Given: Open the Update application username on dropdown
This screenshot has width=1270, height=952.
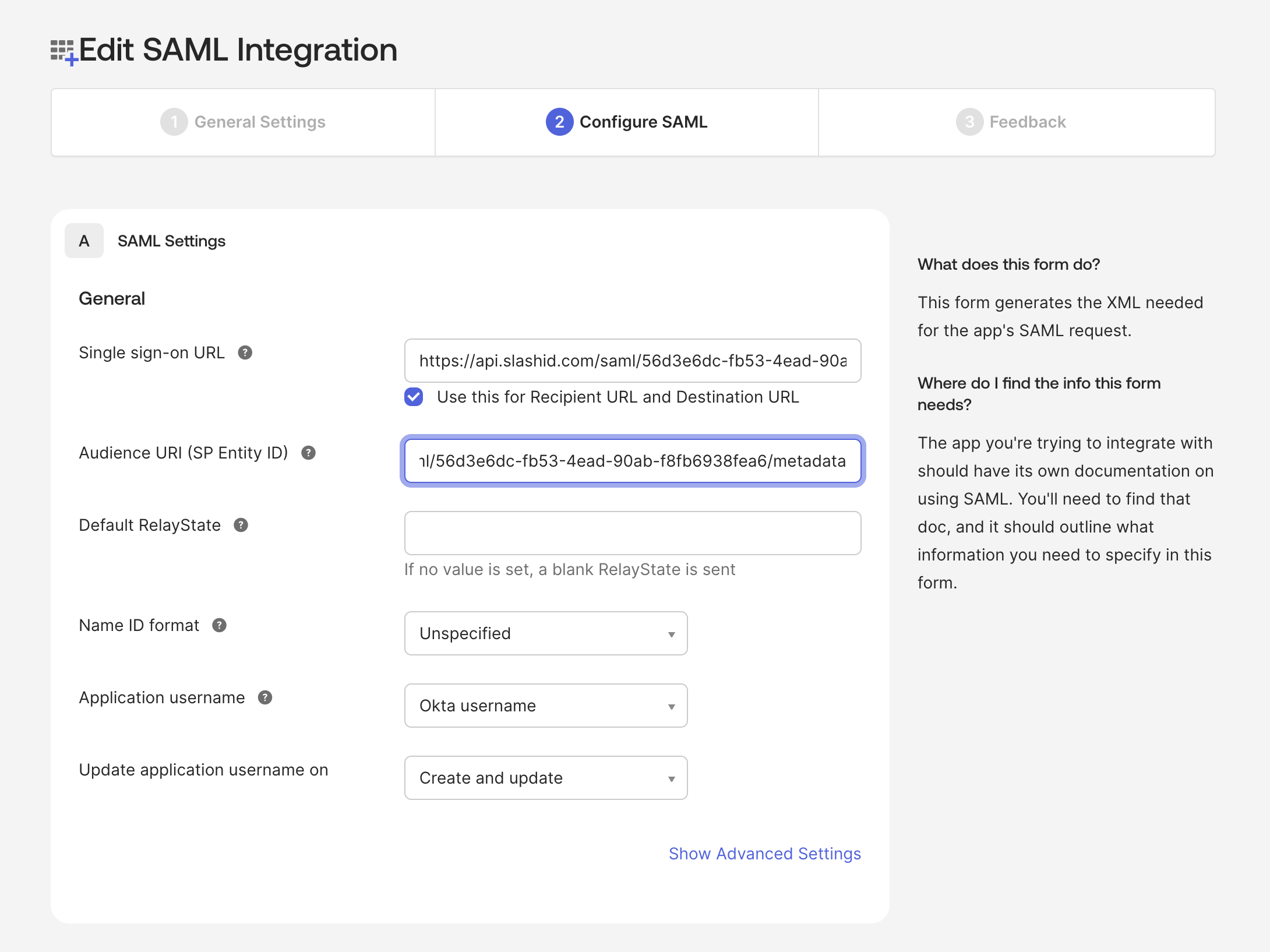Looking at the screenshot, I should [545, 778].
